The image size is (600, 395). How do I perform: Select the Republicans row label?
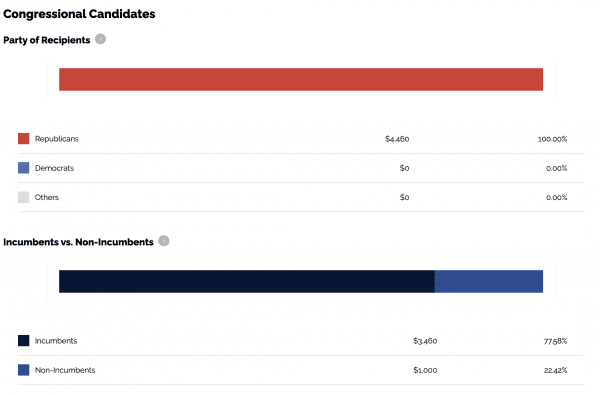click(57, 139)
